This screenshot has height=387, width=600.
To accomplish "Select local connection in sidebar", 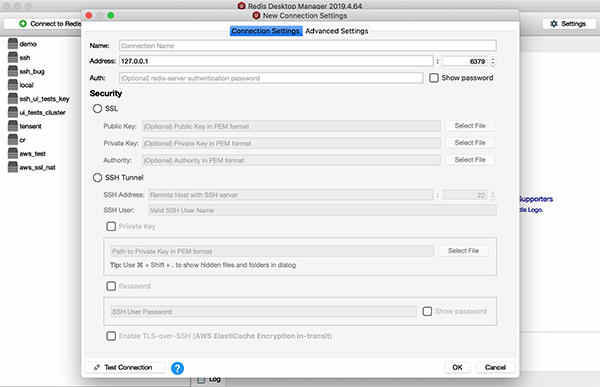I will coord(26,85).
